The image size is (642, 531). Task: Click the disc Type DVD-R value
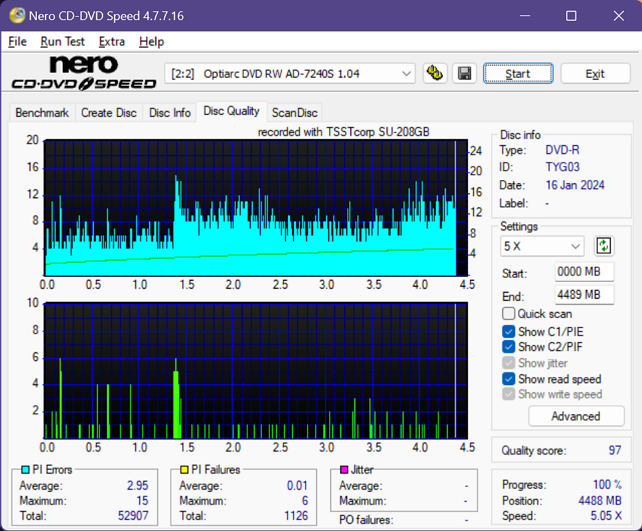(562, 150)
